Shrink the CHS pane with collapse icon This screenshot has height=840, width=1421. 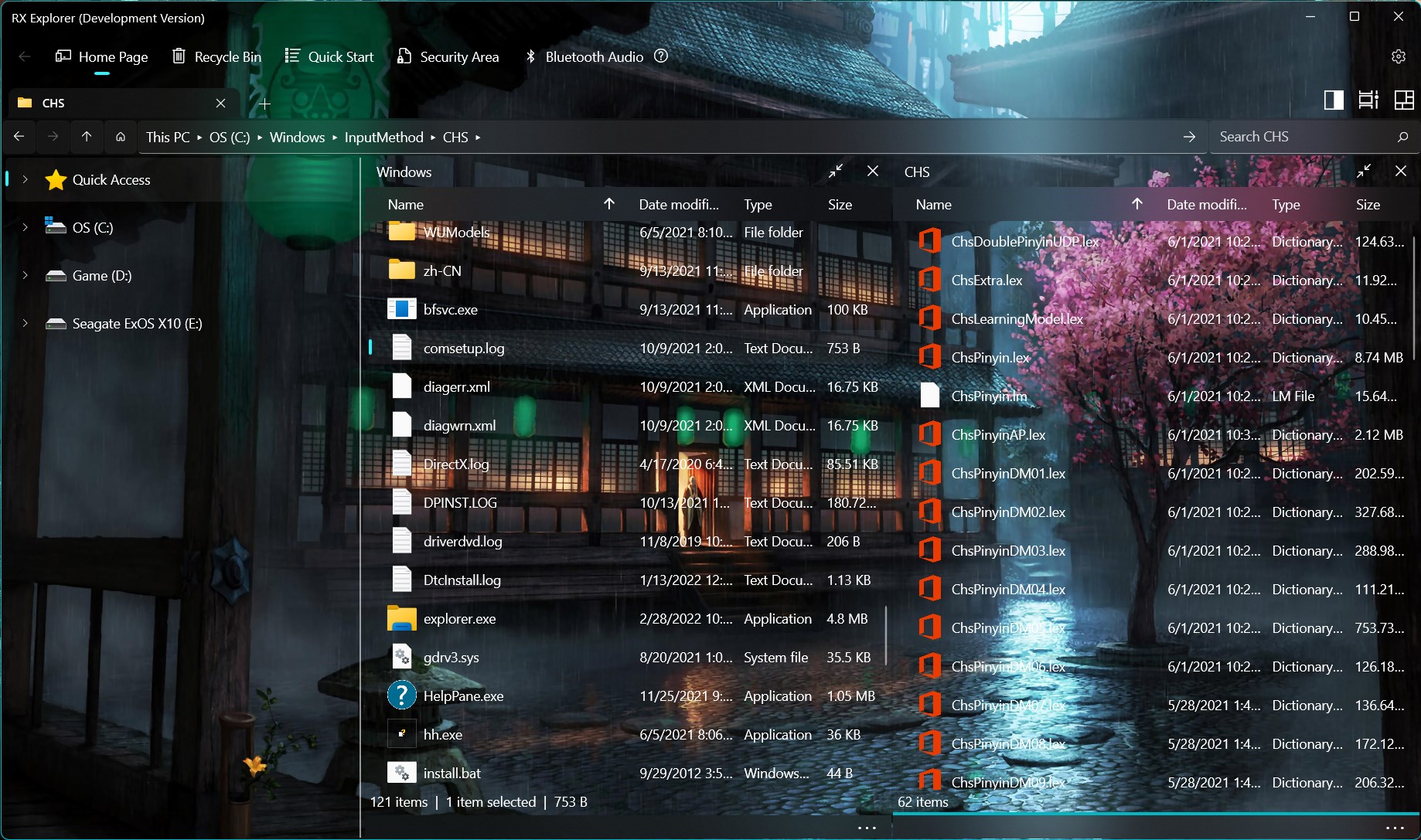click(1364, 172)
